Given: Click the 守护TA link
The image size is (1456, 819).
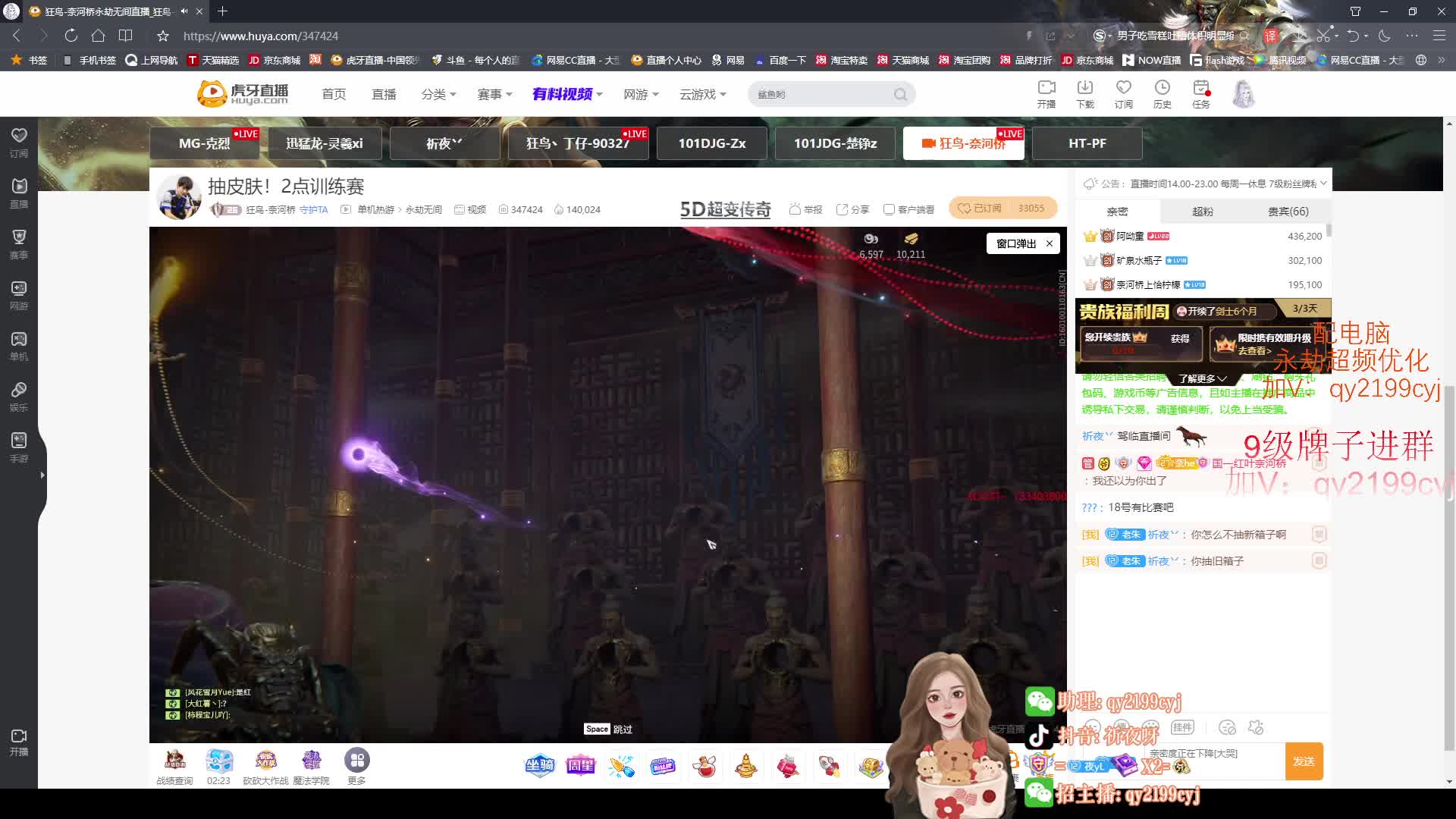Looking at the screenshot, I should click(314, 209).
